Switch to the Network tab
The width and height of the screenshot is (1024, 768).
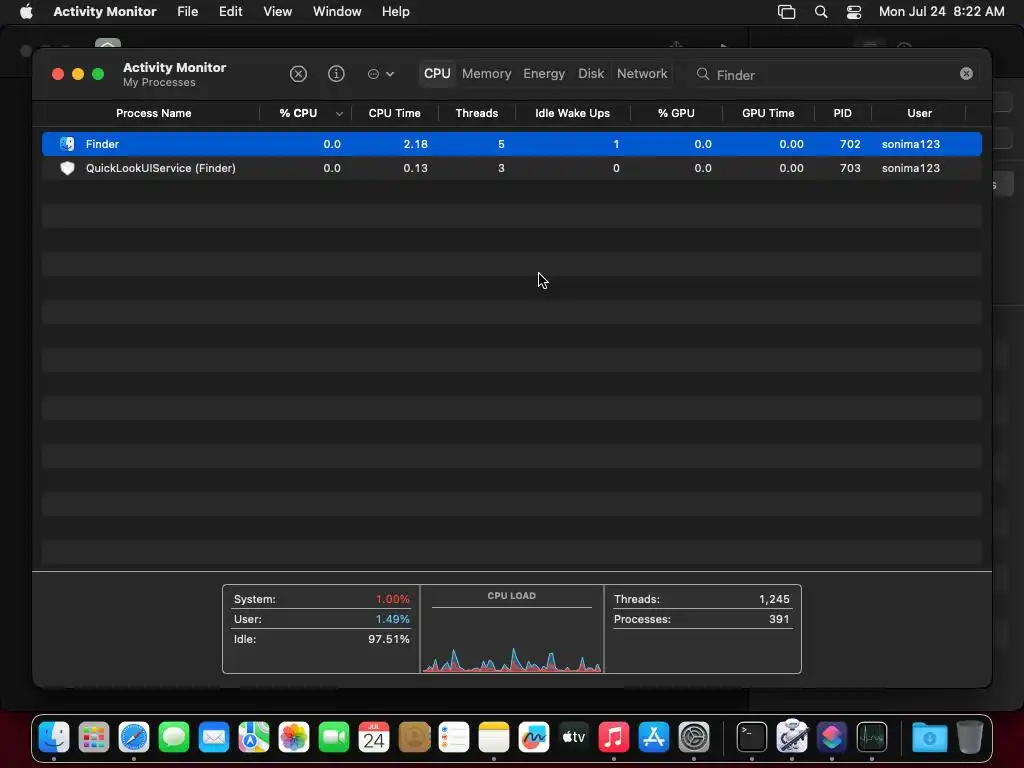pos(642,74)
